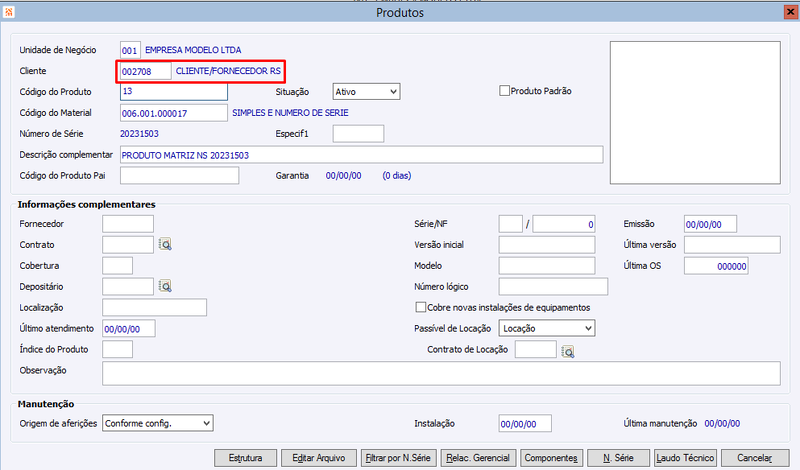Click the Editar Arquivo button

318,458
